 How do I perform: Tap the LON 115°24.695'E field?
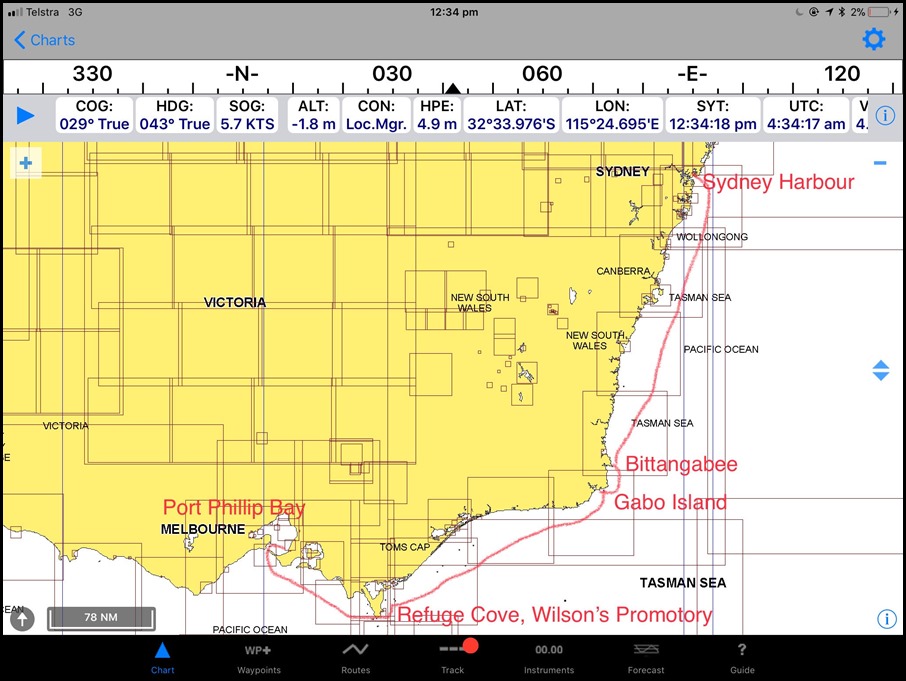(612, 115)
